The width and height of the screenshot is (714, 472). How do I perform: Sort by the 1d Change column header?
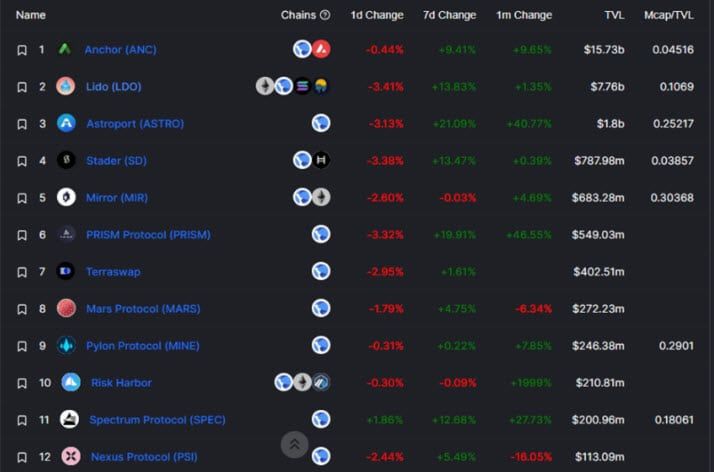[377, 15]
